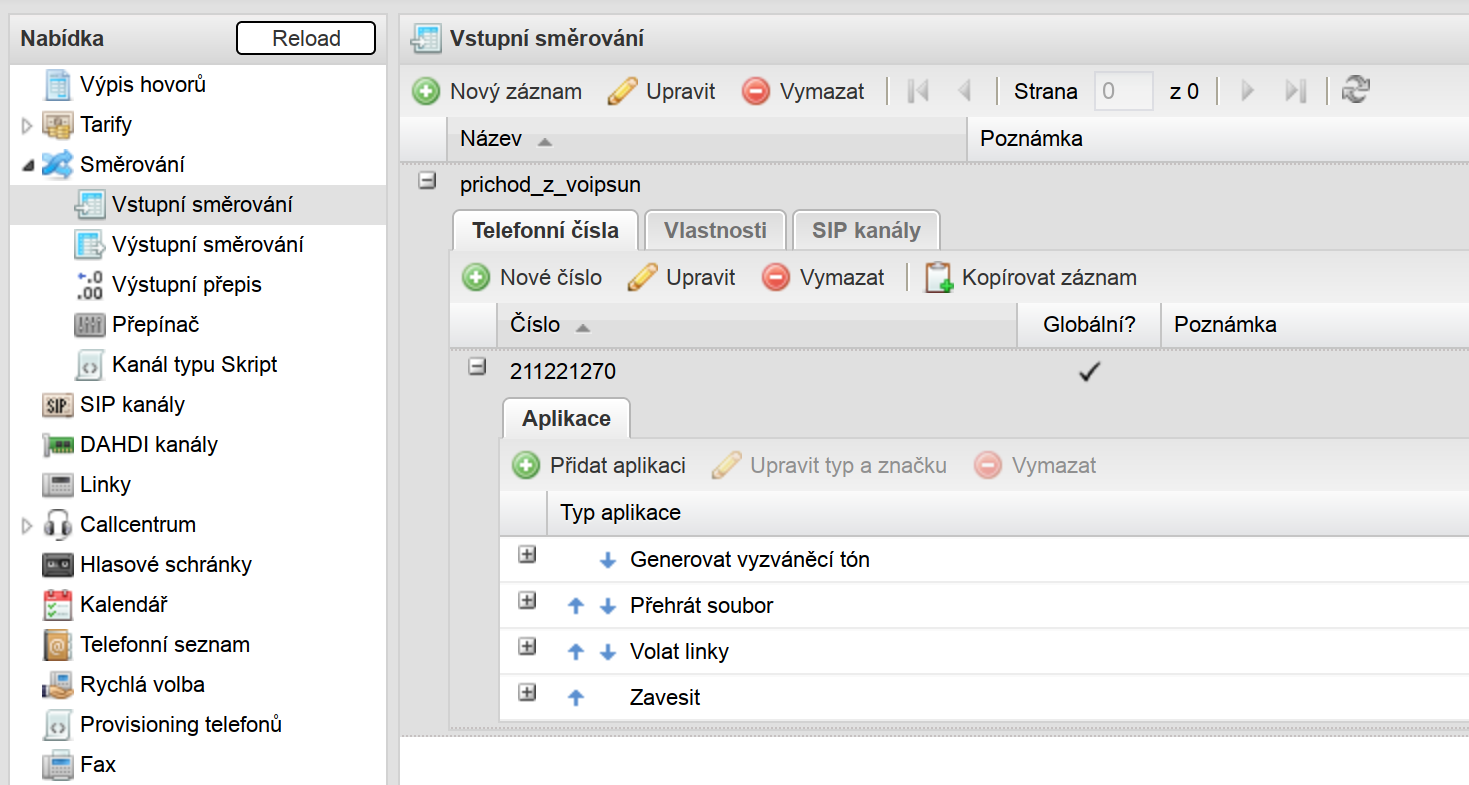
Task: Open Výstupní směrování menu item
Action: (208, 245)
